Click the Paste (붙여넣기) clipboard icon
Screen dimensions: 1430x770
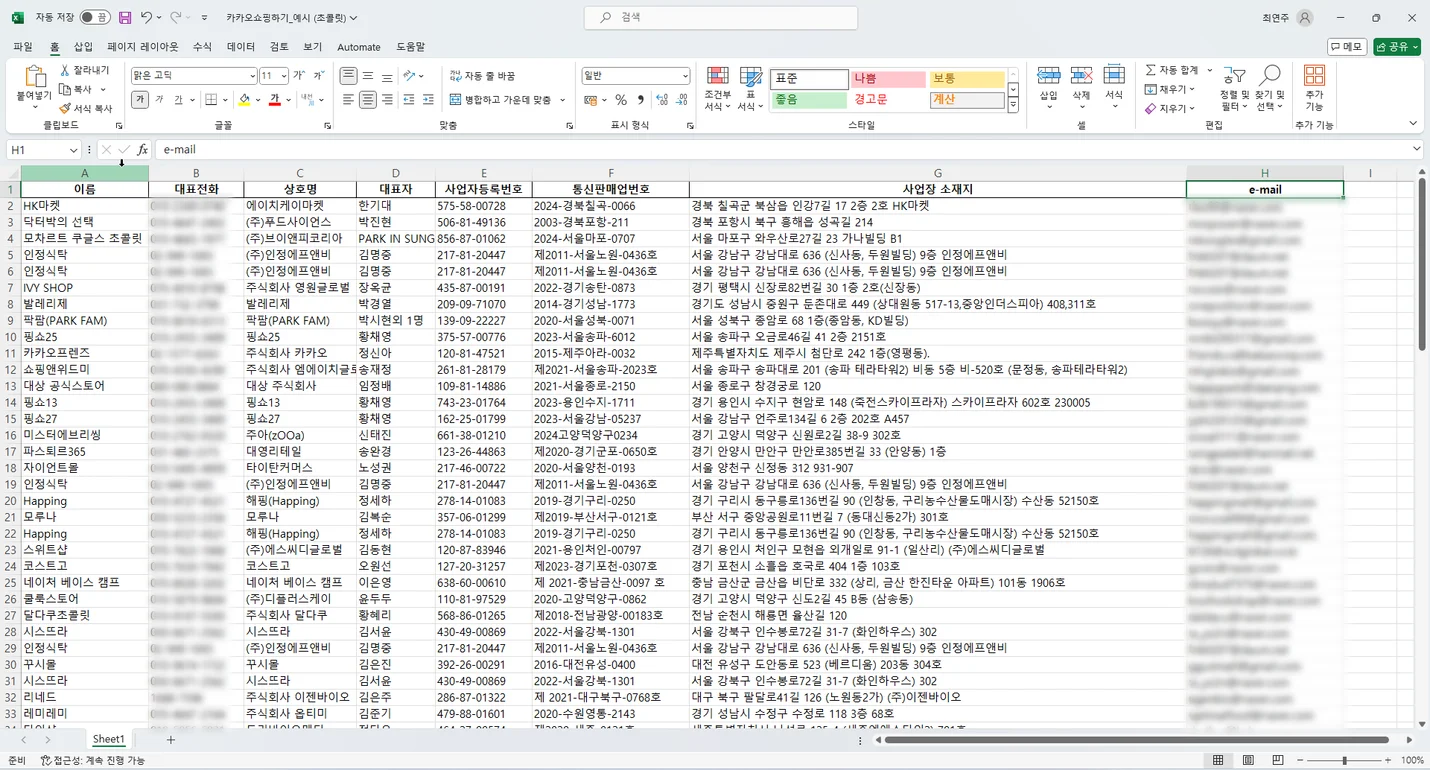(34, 78)
